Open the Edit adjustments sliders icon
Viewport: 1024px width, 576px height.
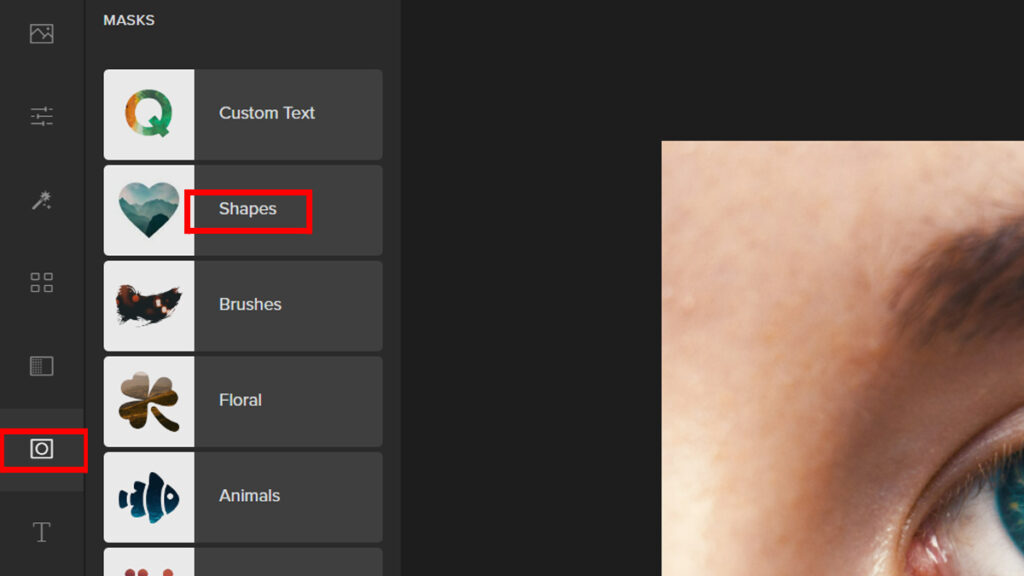click(41, 117)
